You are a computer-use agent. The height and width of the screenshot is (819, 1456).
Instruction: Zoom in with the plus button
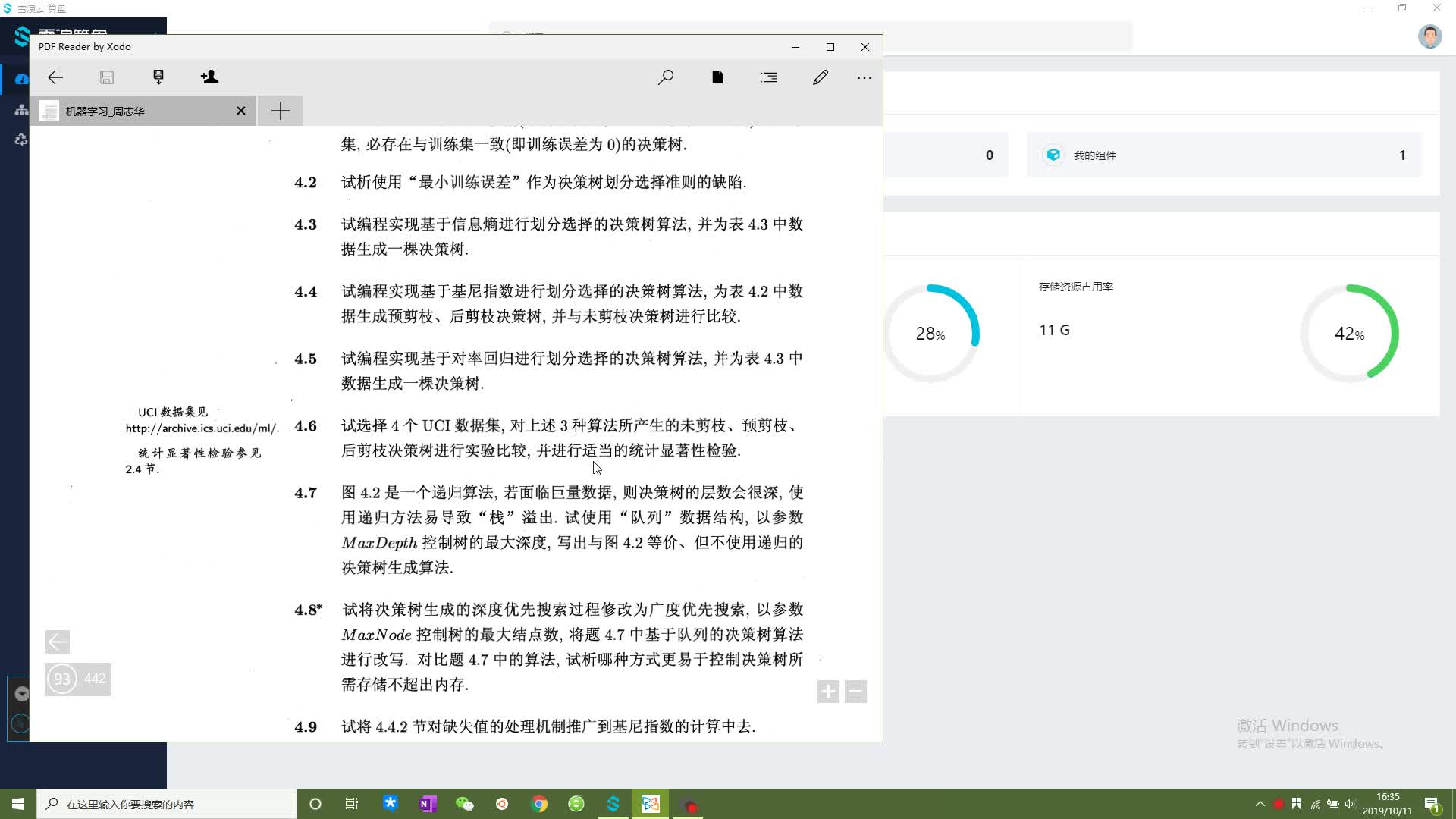(x=828, y=692)
